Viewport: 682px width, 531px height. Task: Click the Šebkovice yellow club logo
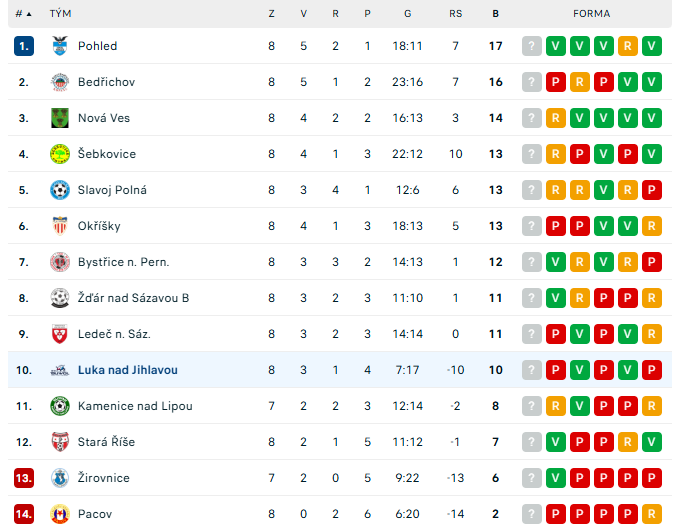(60, 154)
